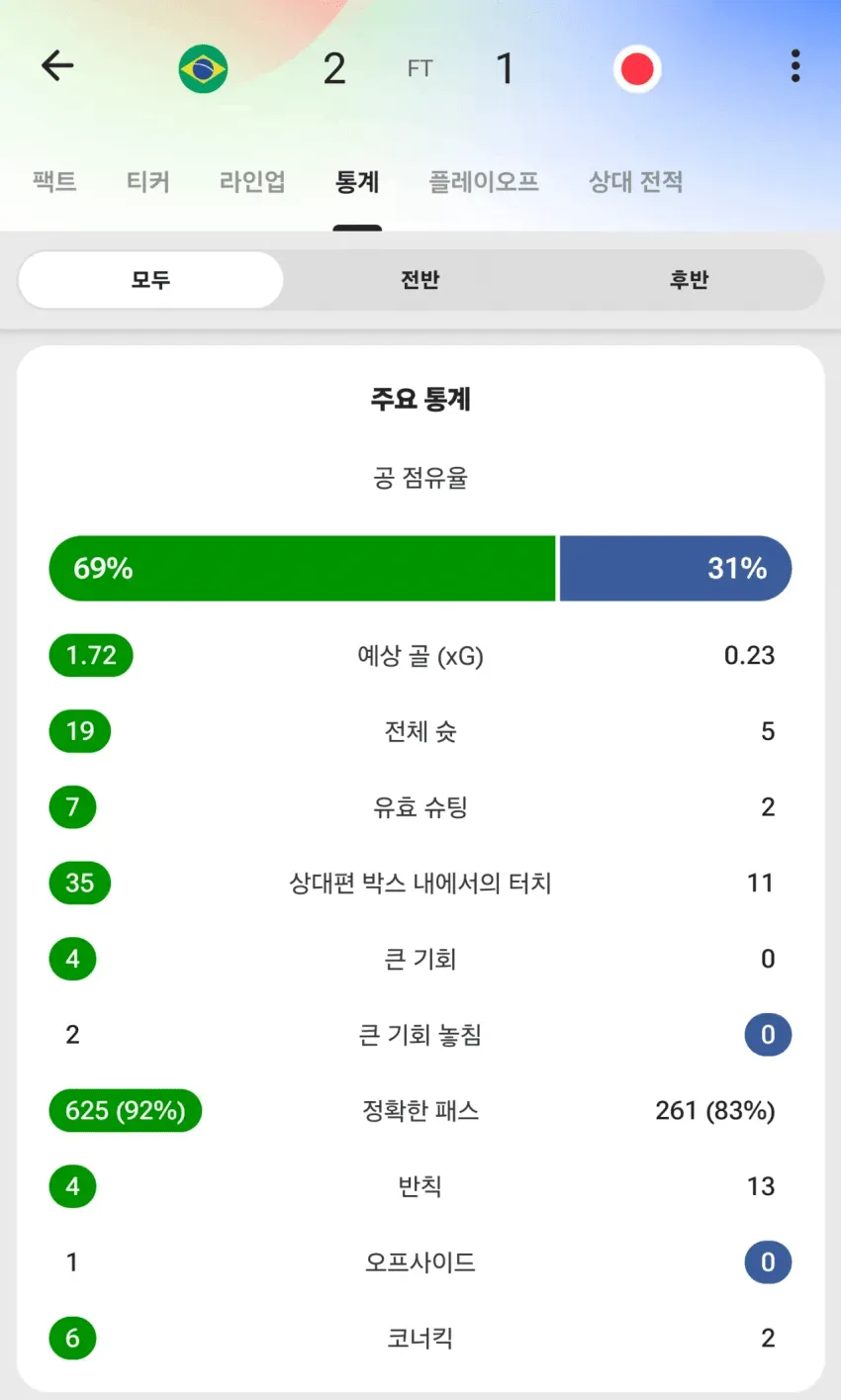Tap the 625 (92%) accurate passes badge
841x1400 pixels.
click(x=126, y=1110)
